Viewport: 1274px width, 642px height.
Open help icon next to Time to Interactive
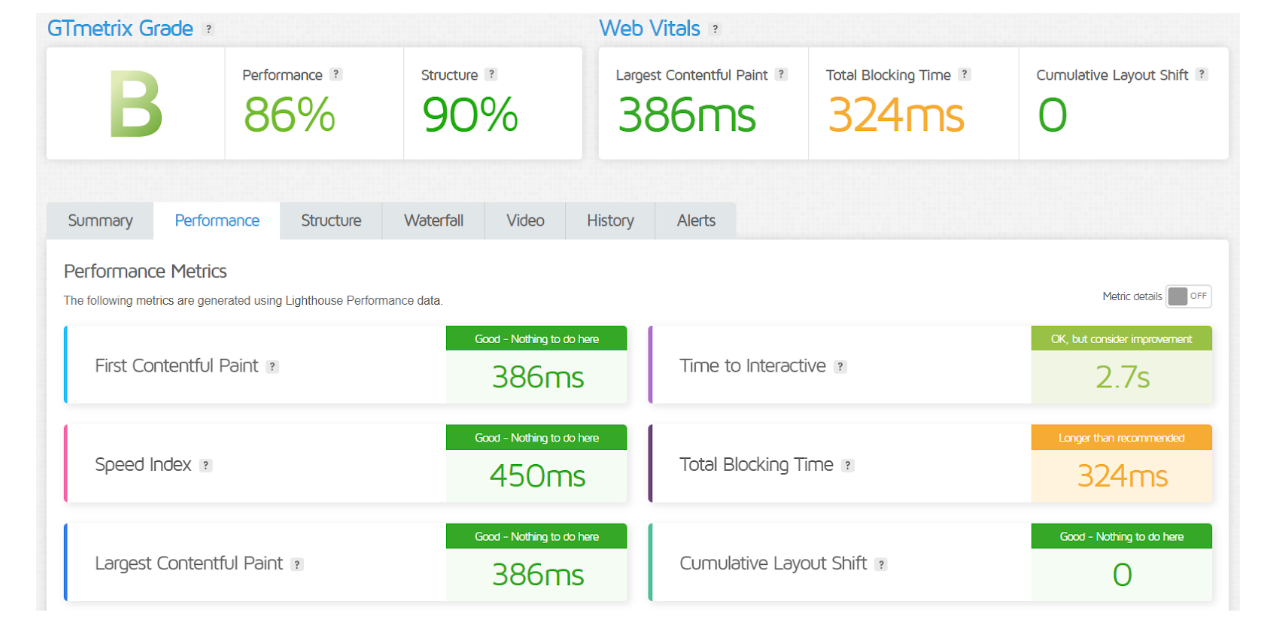(x=840, y=366)
